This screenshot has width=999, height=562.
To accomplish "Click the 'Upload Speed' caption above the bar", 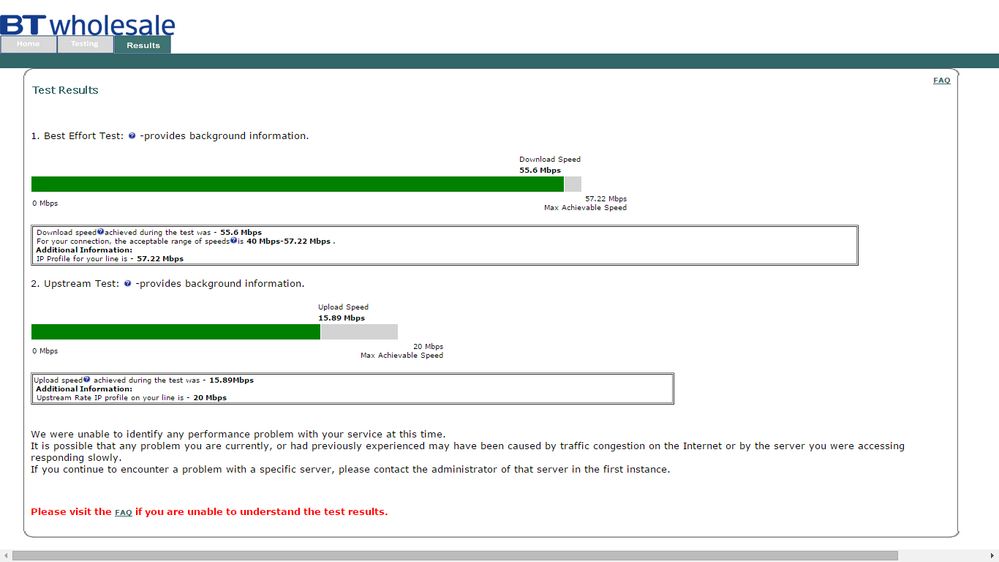I will 343,307.
